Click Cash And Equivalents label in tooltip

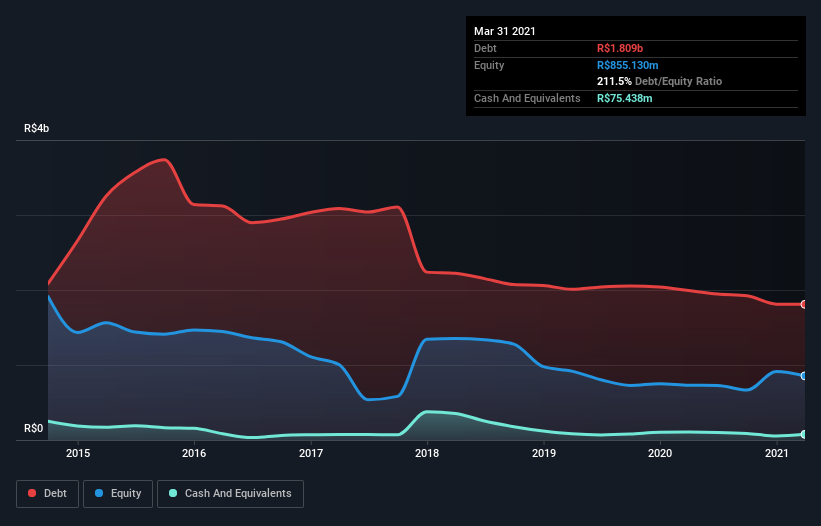click(x=527, y=98)
